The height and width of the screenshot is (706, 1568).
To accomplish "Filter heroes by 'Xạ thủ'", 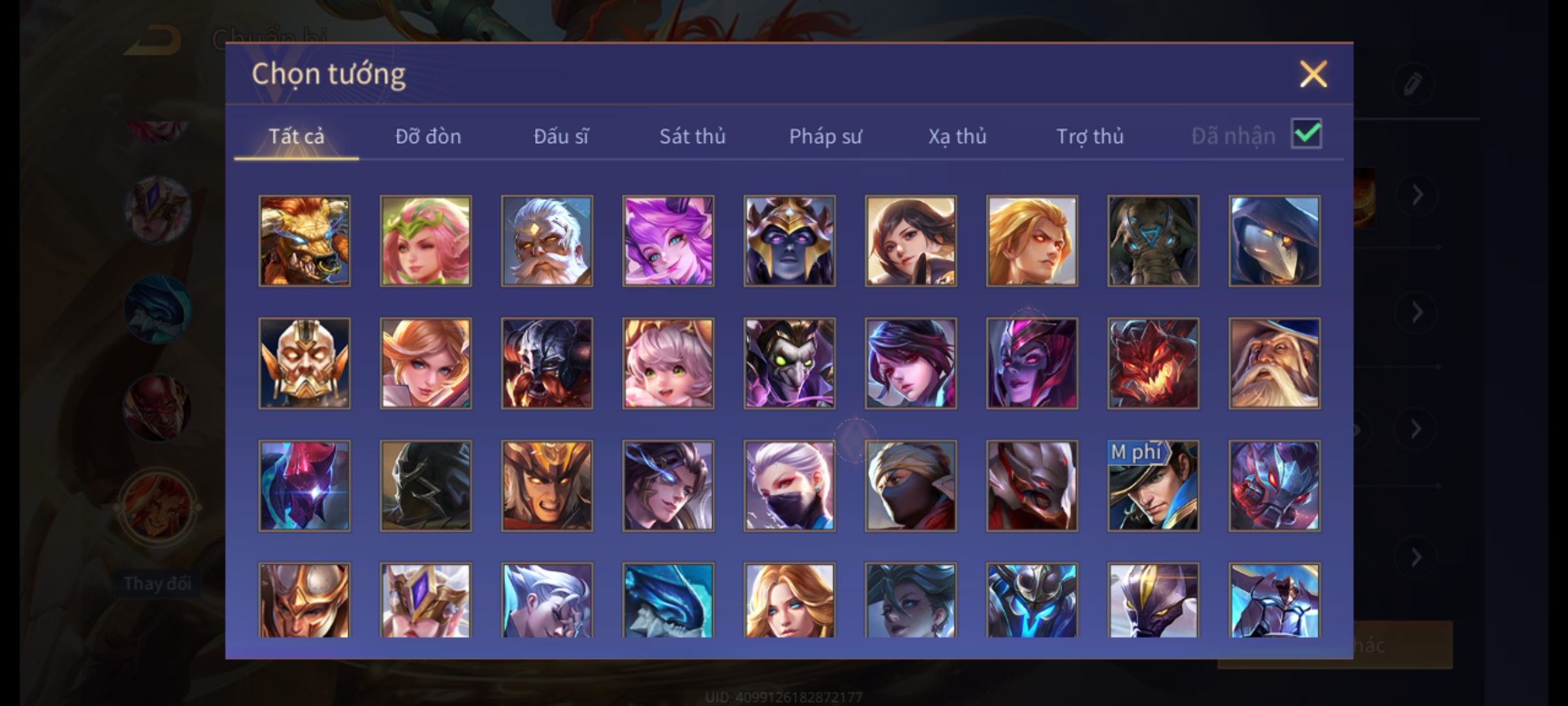I will click(958, 136).
